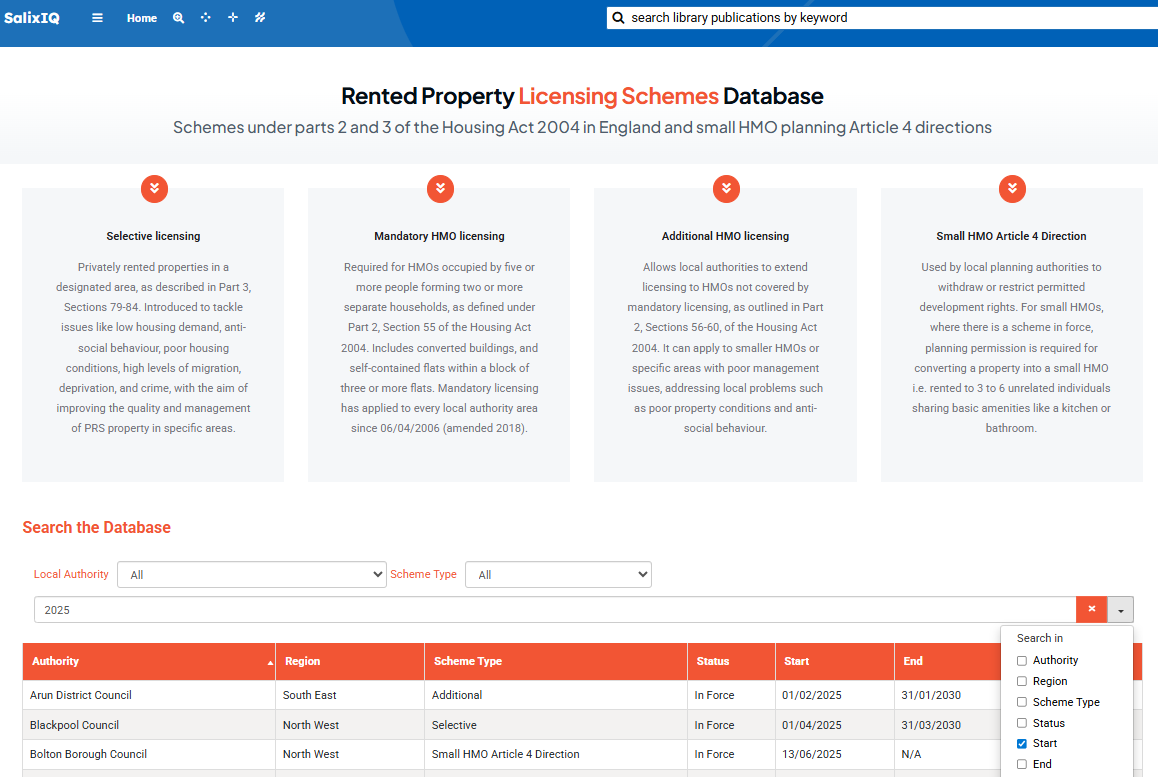This screenshot has width=1158, height=777.
Task: Open the hamburger menu icon
Action: click(97, 18)
